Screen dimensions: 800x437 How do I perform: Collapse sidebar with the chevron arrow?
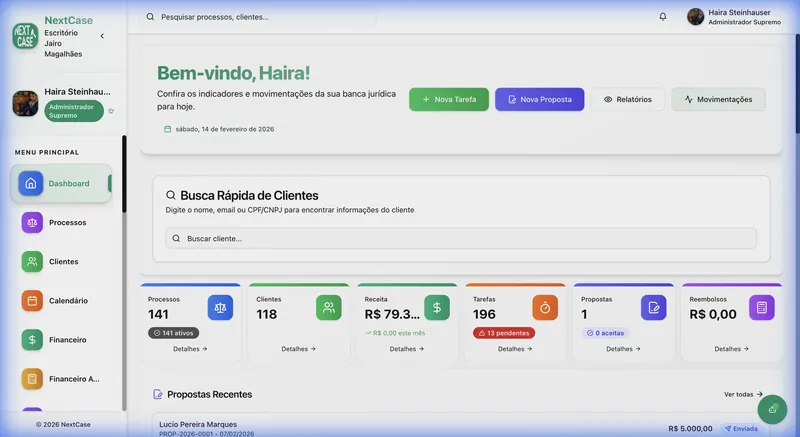point(102,36)
